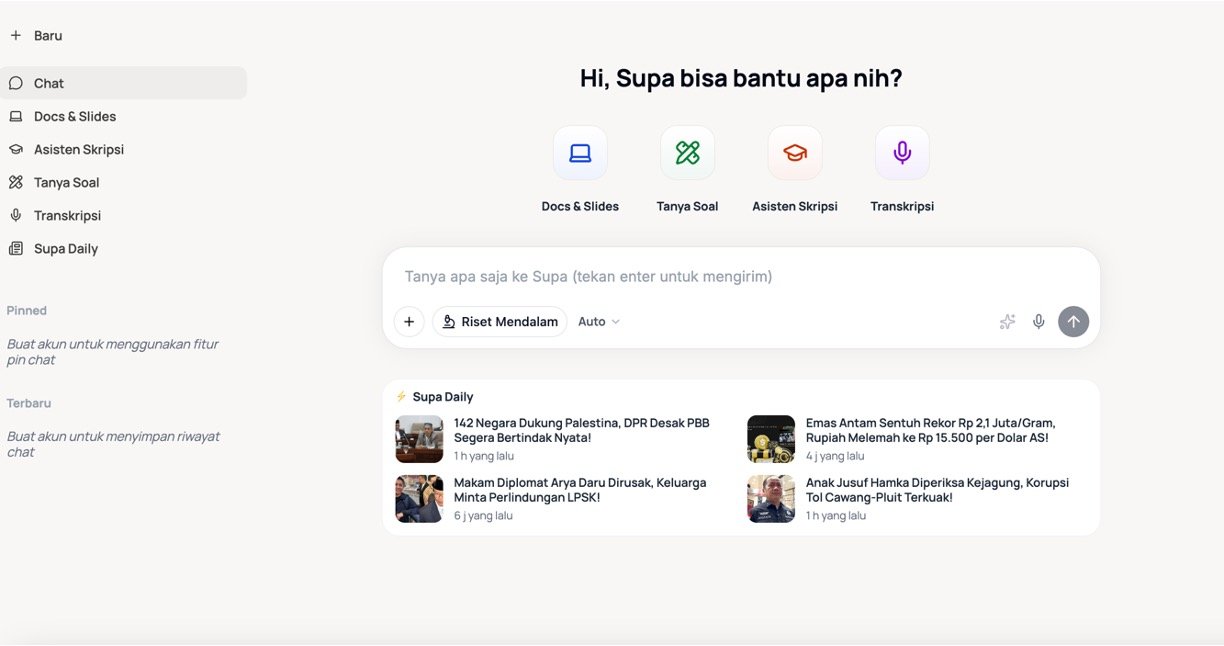
Task: Open Docs & Slides in sidebar
Action: click(x=124, y=116)
